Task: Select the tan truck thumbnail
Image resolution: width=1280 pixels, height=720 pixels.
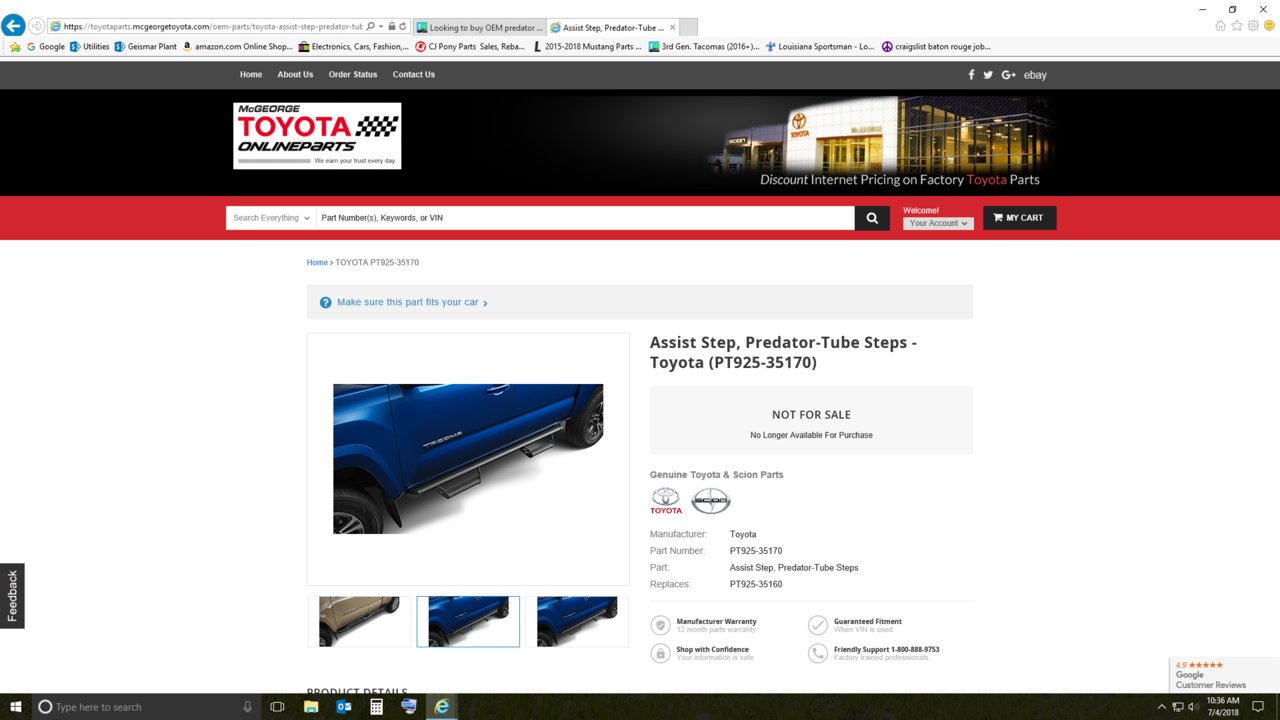Action: [359, 622]
